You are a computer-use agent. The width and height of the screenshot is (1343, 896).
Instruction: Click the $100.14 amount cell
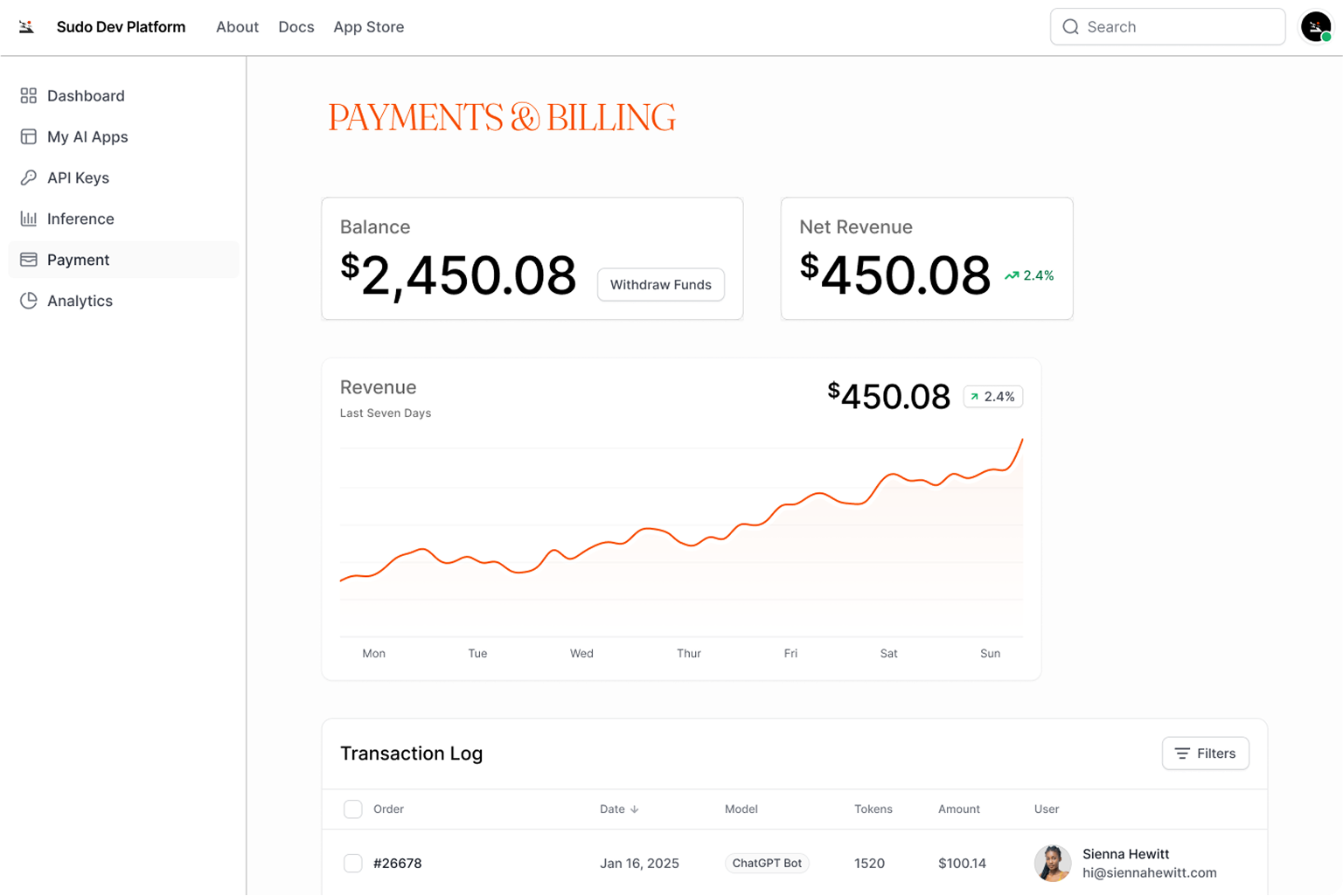962,864
